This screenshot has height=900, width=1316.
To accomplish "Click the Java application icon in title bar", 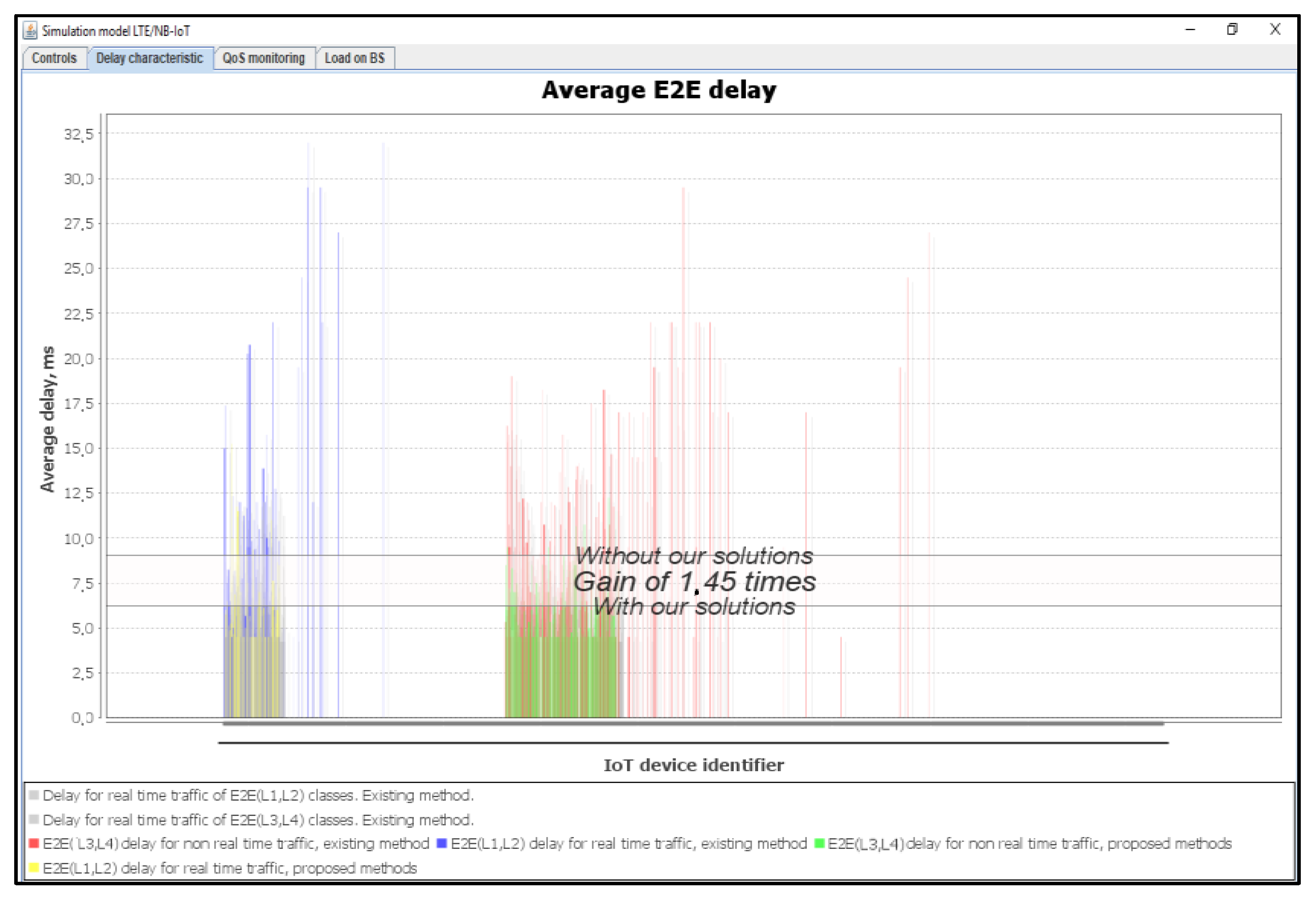I will (x=30, y=30).
